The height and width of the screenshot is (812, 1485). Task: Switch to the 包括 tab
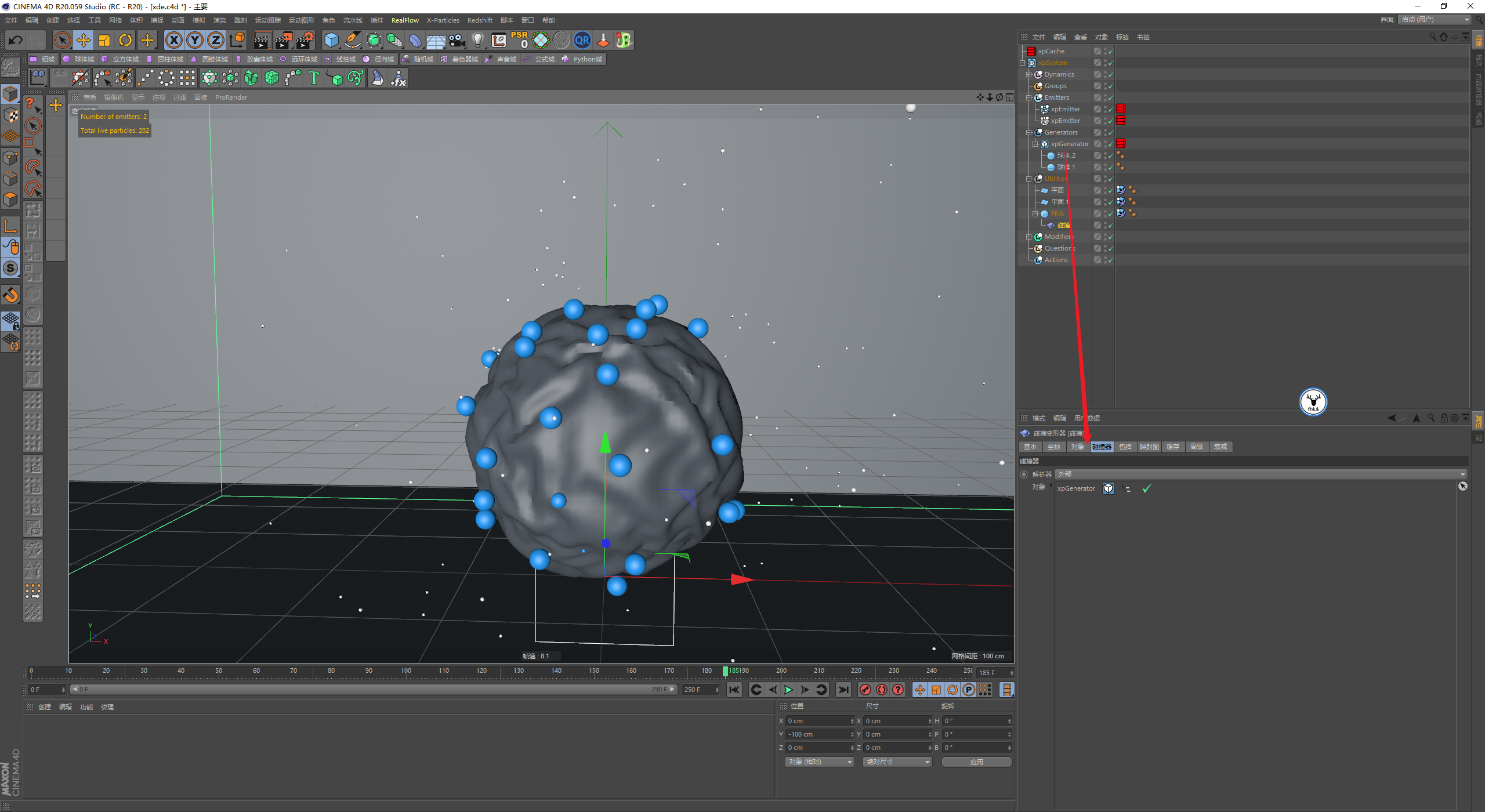(x=1125, y=447)
